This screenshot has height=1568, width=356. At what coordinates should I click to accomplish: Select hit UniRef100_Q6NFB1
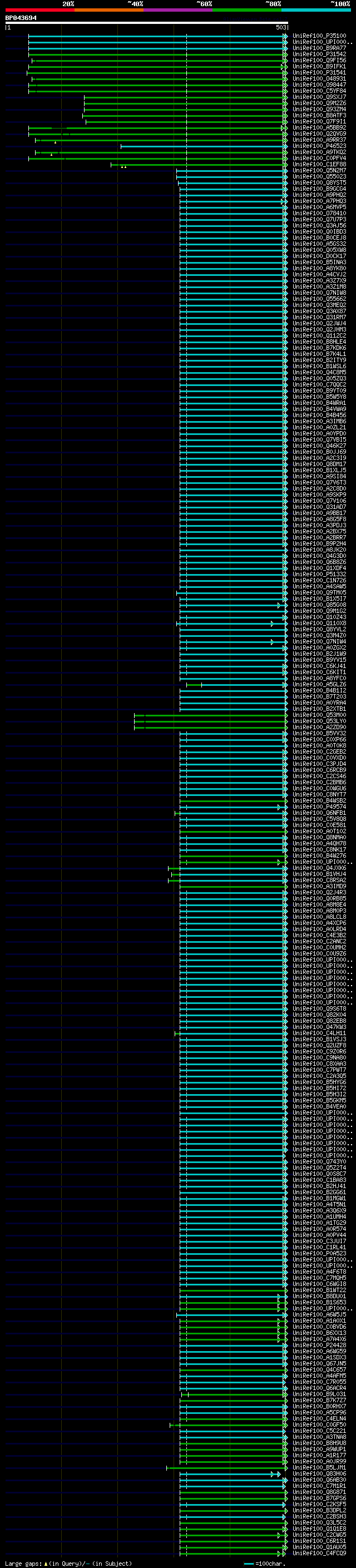[x=319, y=813]
